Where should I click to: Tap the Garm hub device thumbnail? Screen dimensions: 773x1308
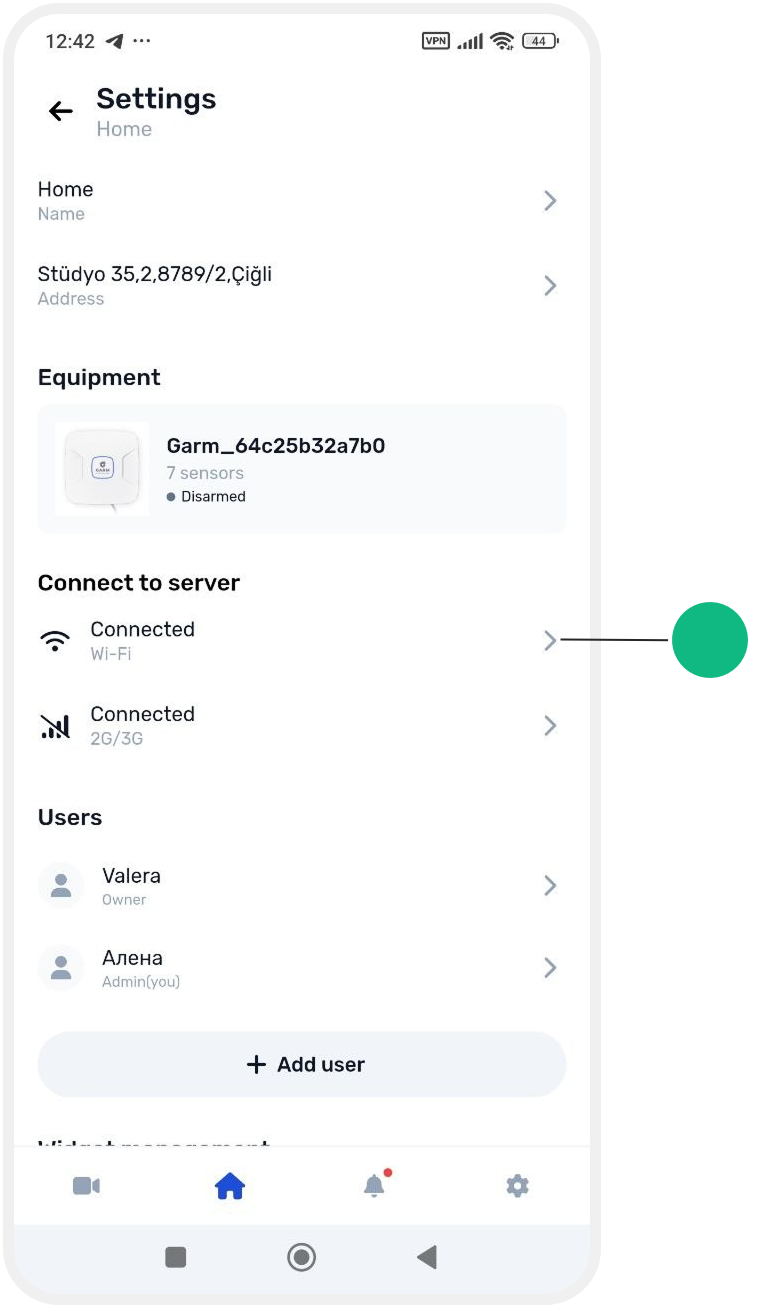pos(102,469)
